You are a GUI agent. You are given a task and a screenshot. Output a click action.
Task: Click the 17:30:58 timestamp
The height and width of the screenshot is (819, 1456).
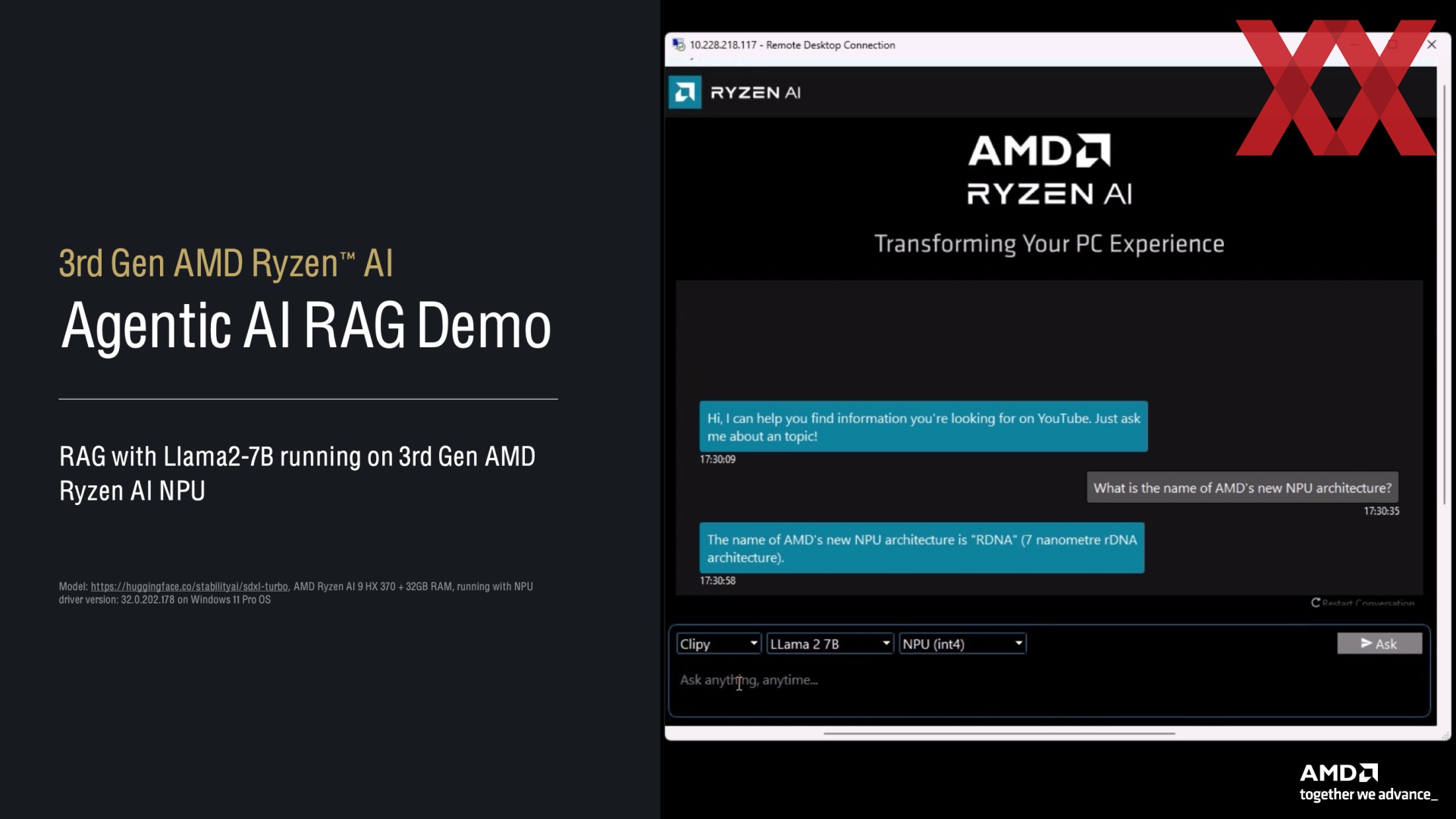click(717, 580)
